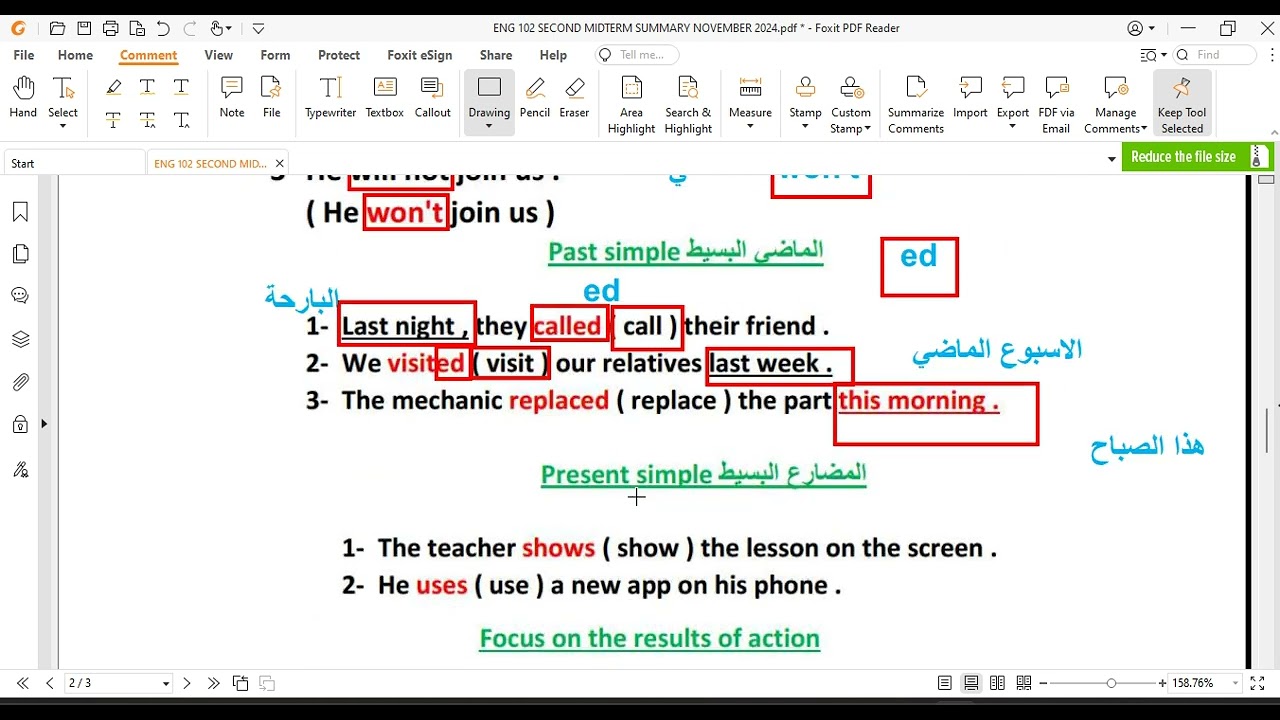
Task: Select the Callout tool
Action: point(433,97)
